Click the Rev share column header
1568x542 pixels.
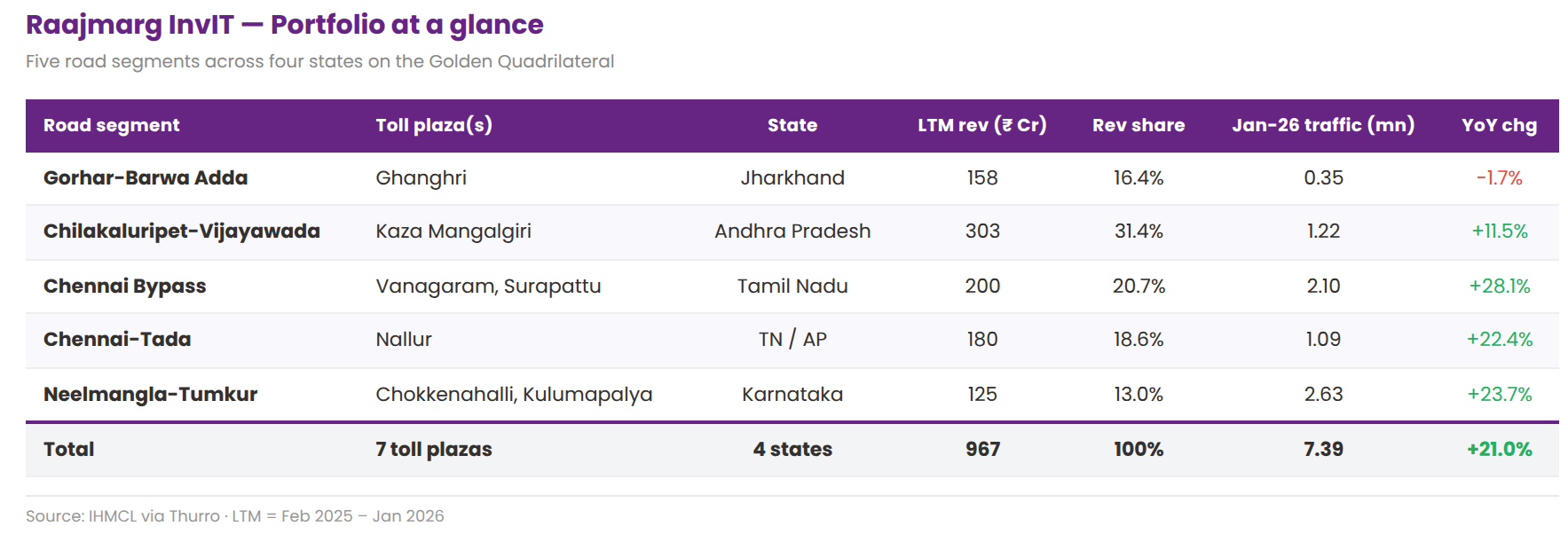[1138, 125]
